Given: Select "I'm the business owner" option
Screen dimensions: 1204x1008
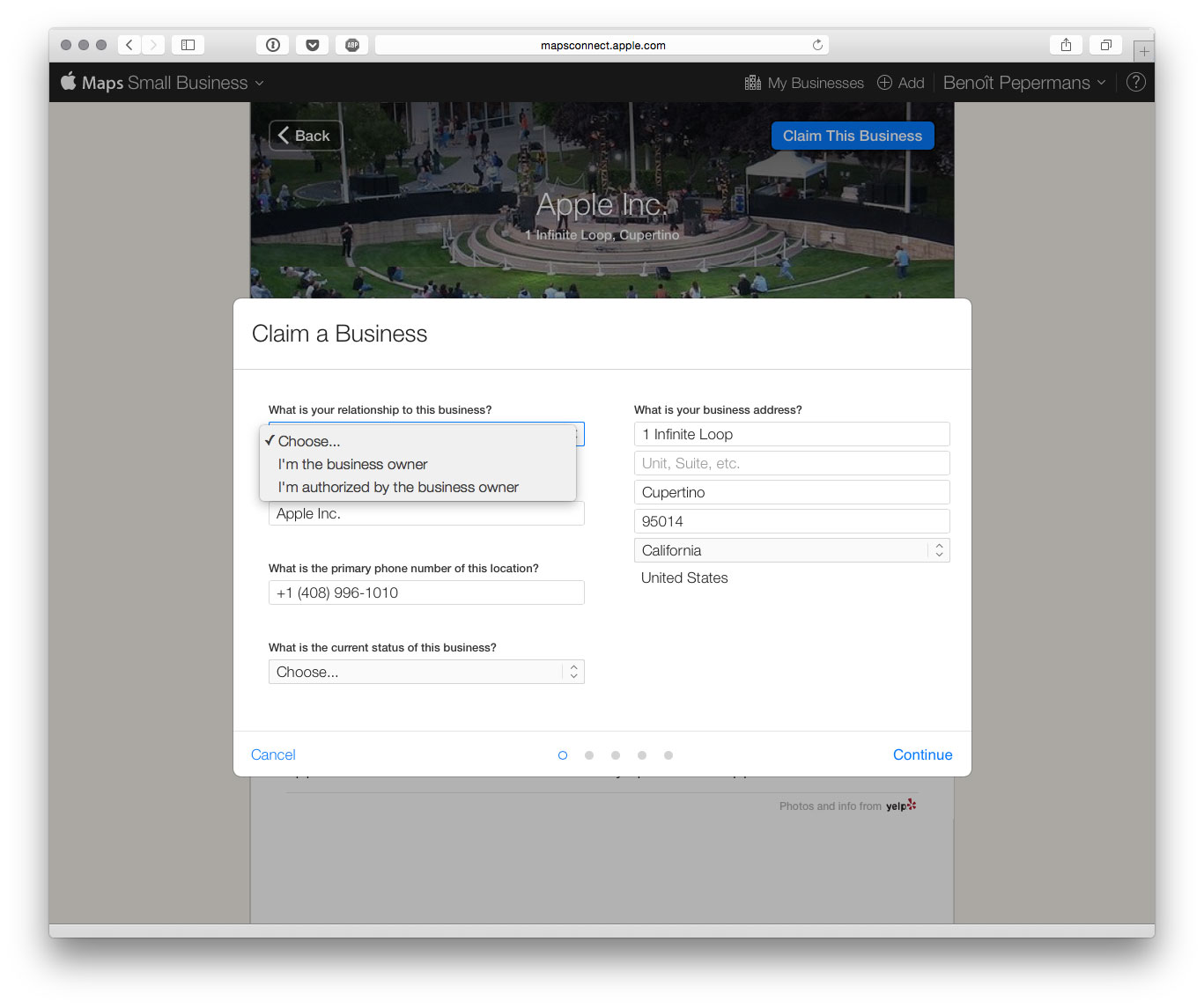Looking at the screenshot, I should pyautogui.click(x=352, y=464).
